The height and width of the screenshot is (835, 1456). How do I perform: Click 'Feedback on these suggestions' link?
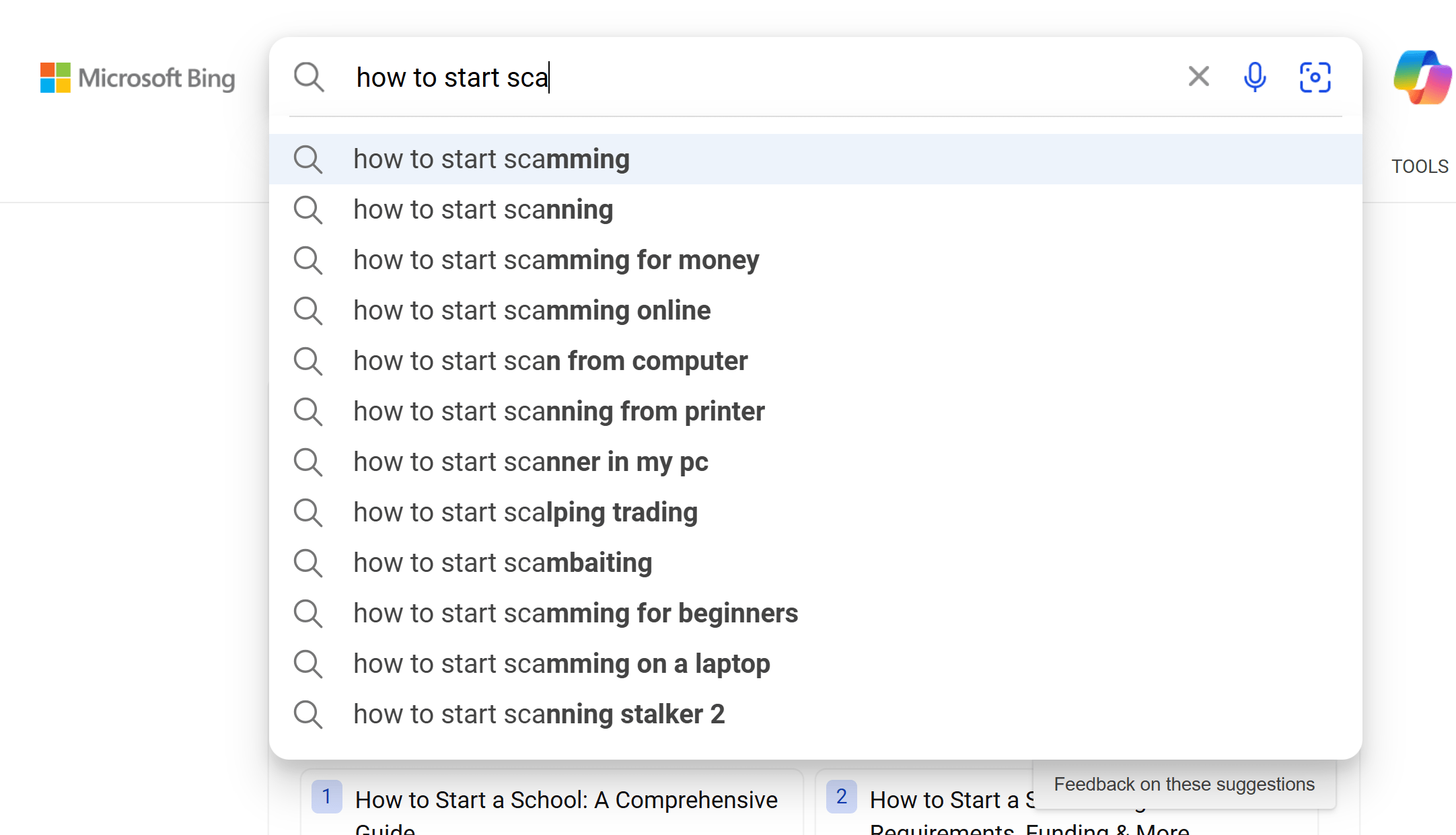pos(1184,784)
